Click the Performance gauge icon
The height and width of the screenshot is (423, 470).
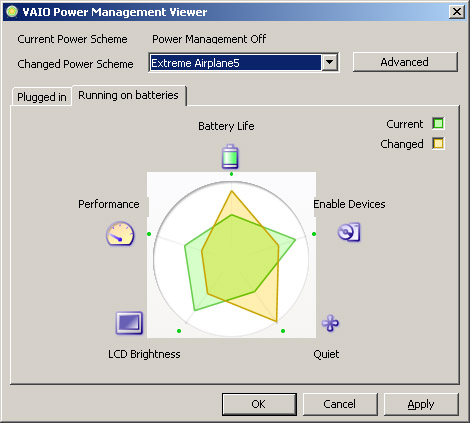120,233
